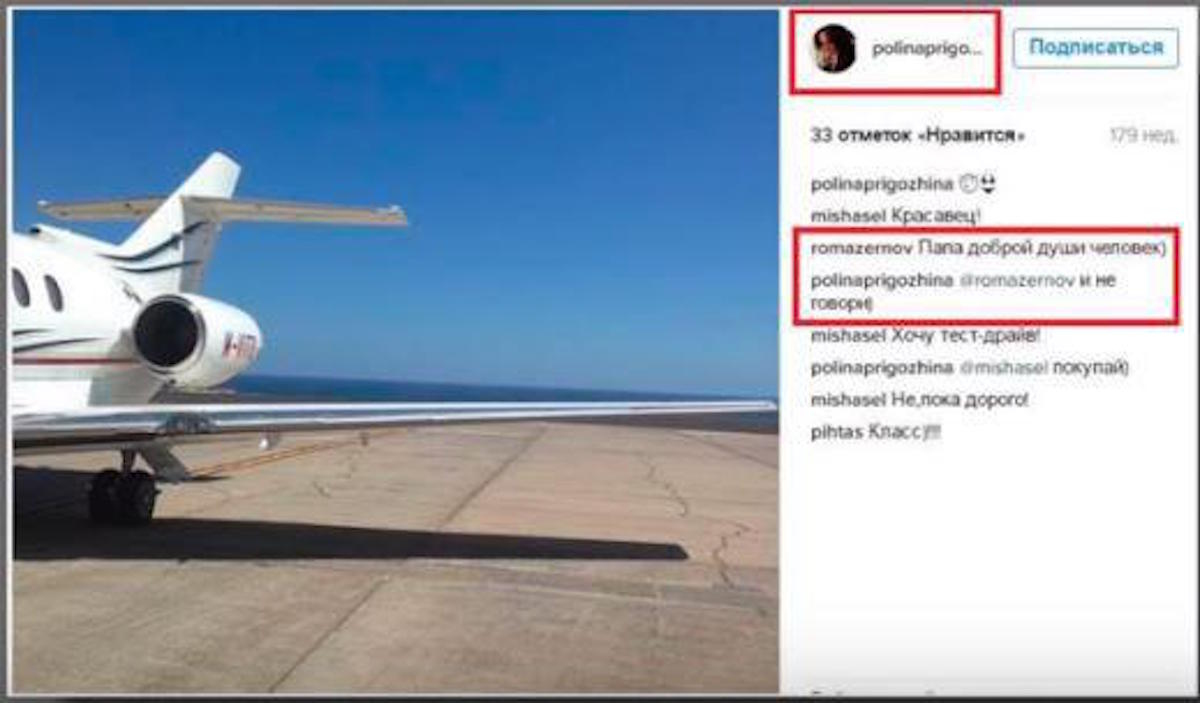
Task: View the 33 отметок «Нравится» likes list
Action: [918, 135]
